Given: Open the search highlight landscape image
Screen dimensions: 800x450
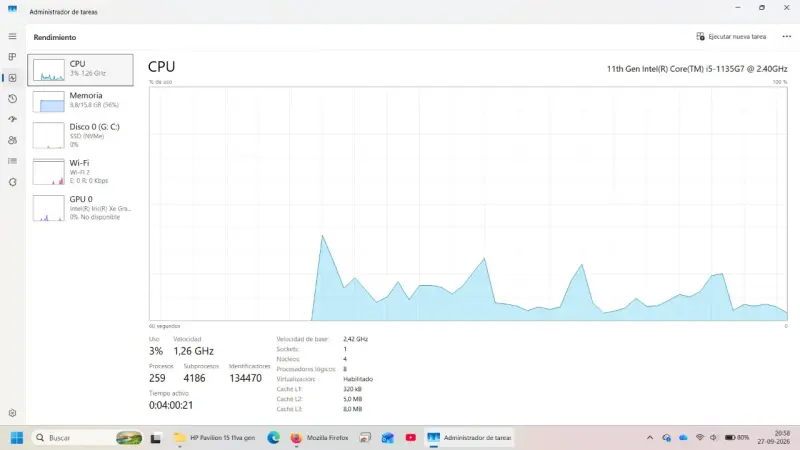Looking at the screenshot, I should tap(129, 438).
